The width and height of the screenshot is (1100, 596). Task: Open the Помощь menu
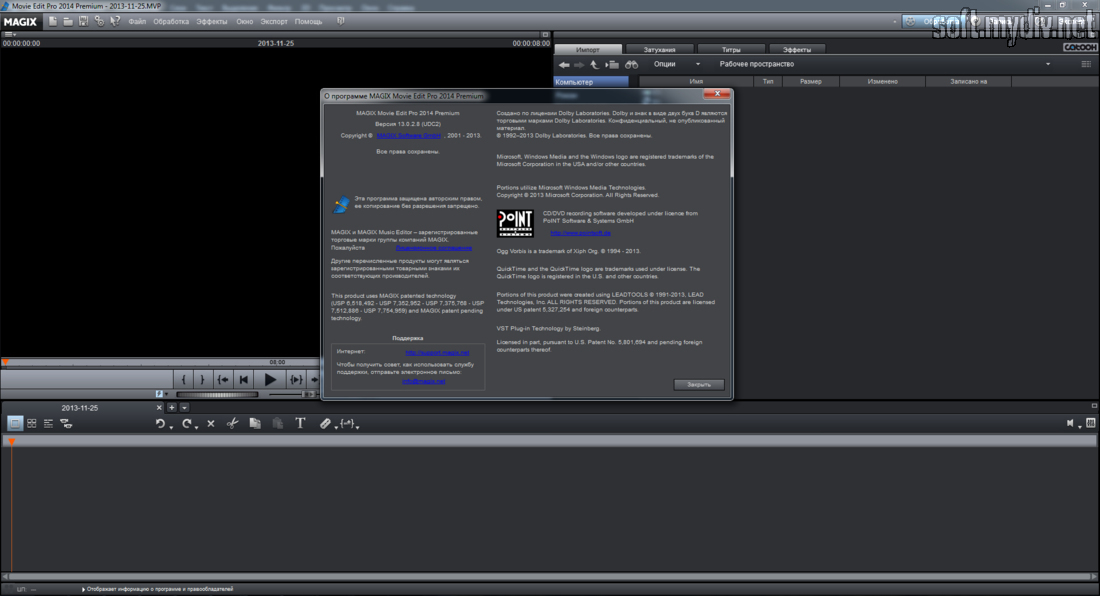pos(309,22)
